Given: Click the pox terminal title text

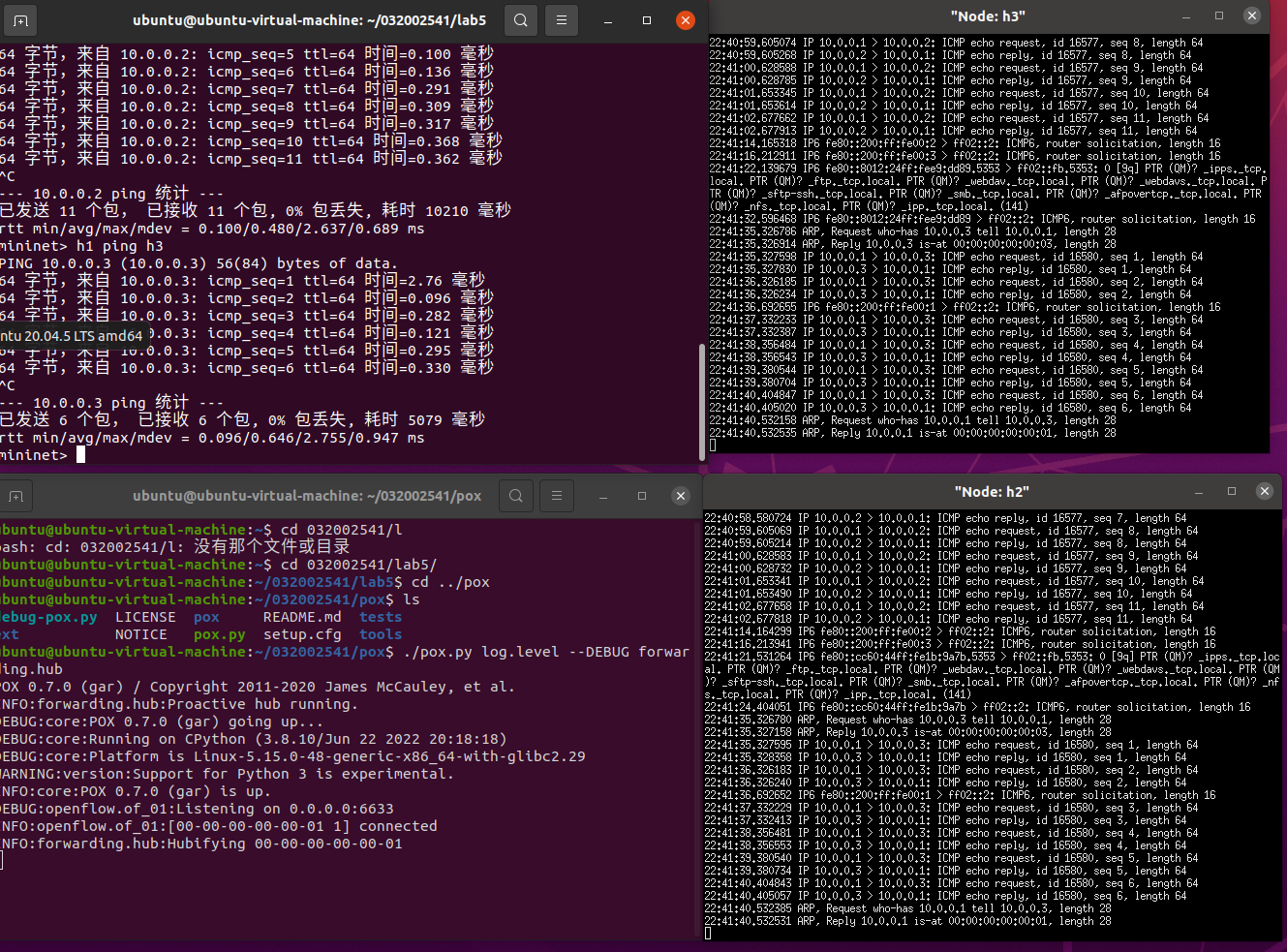Looking at the screenshot, I should point(307,496).
